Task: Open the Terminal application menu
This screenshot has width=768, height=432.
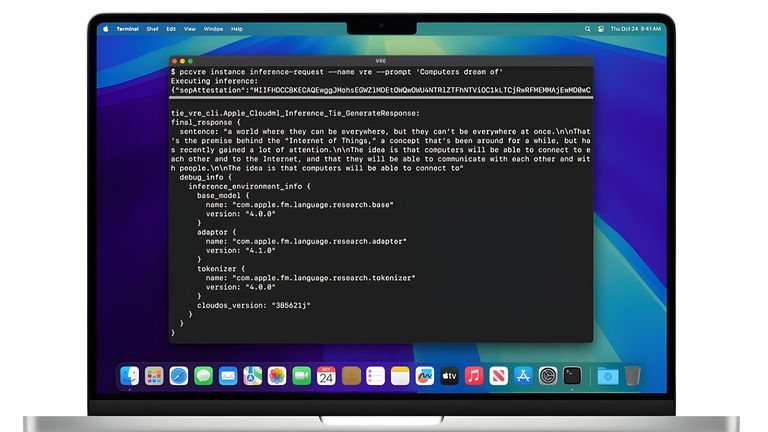Action: (x=127, y=29)
